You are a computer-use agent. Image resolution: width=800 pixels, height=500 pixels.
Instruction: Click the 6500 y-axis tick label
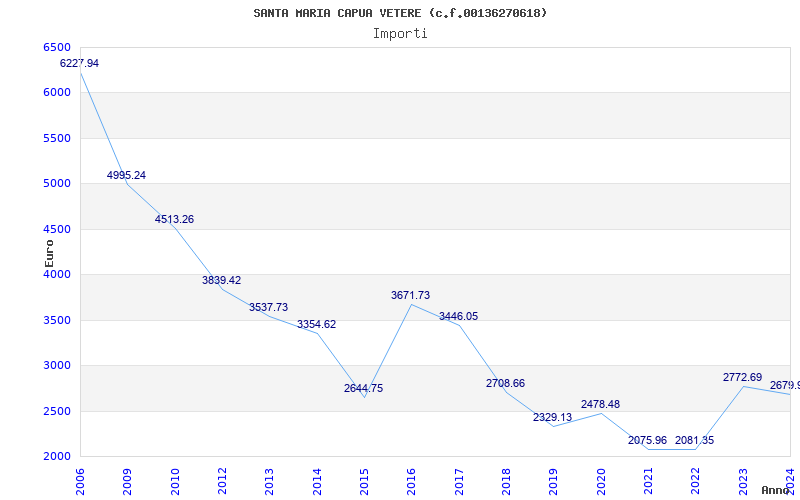coord(57,47)
